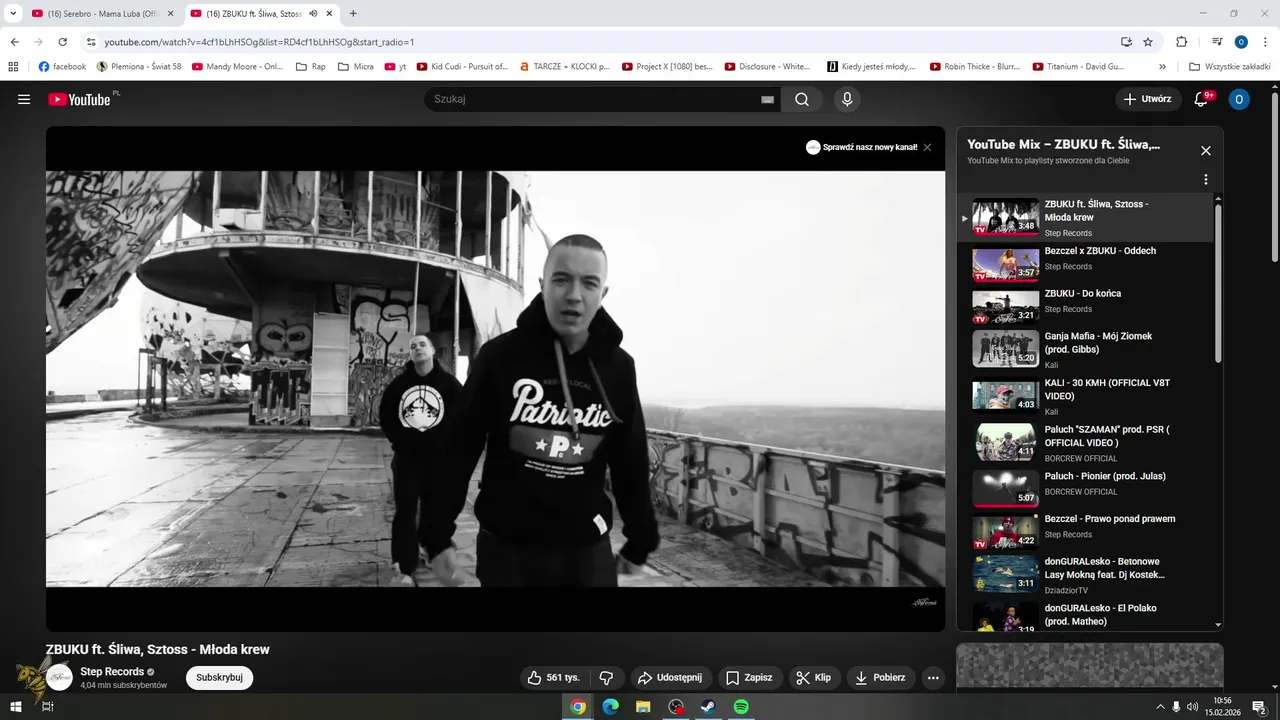1280x720 pixels.
Task: Select 'Paluch - Pionier (prod. Julas)' title
Action: pos(1105,476)
